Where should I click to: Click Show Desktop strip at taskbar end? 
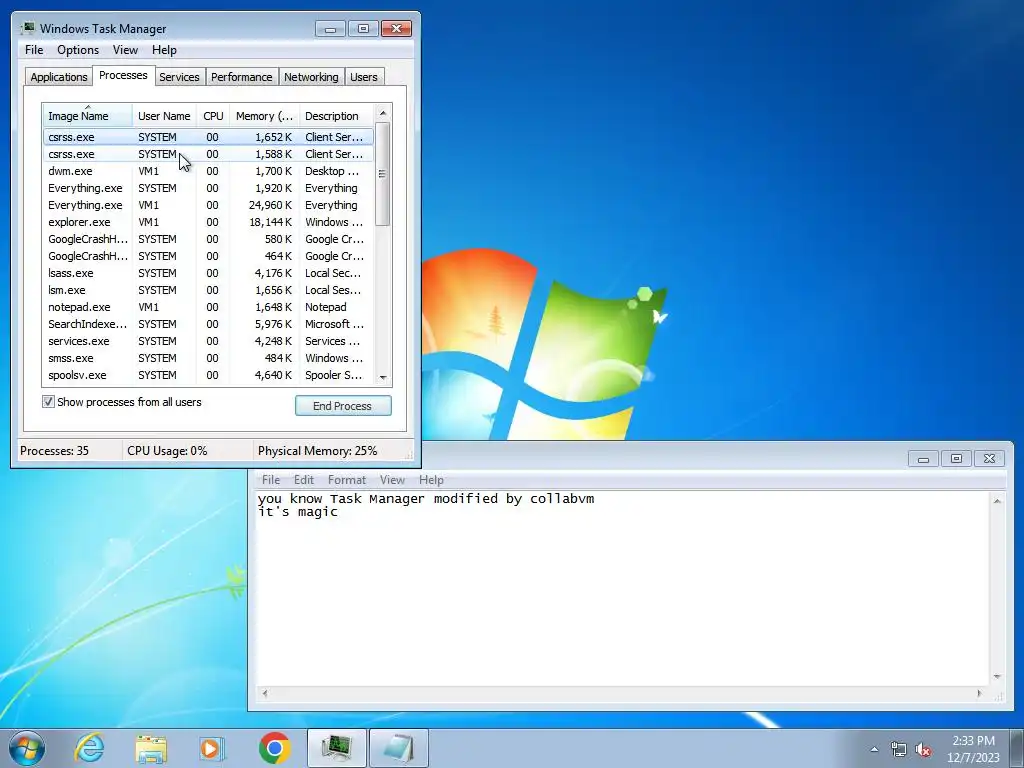pyautogui.click(x=1017, y=748)
